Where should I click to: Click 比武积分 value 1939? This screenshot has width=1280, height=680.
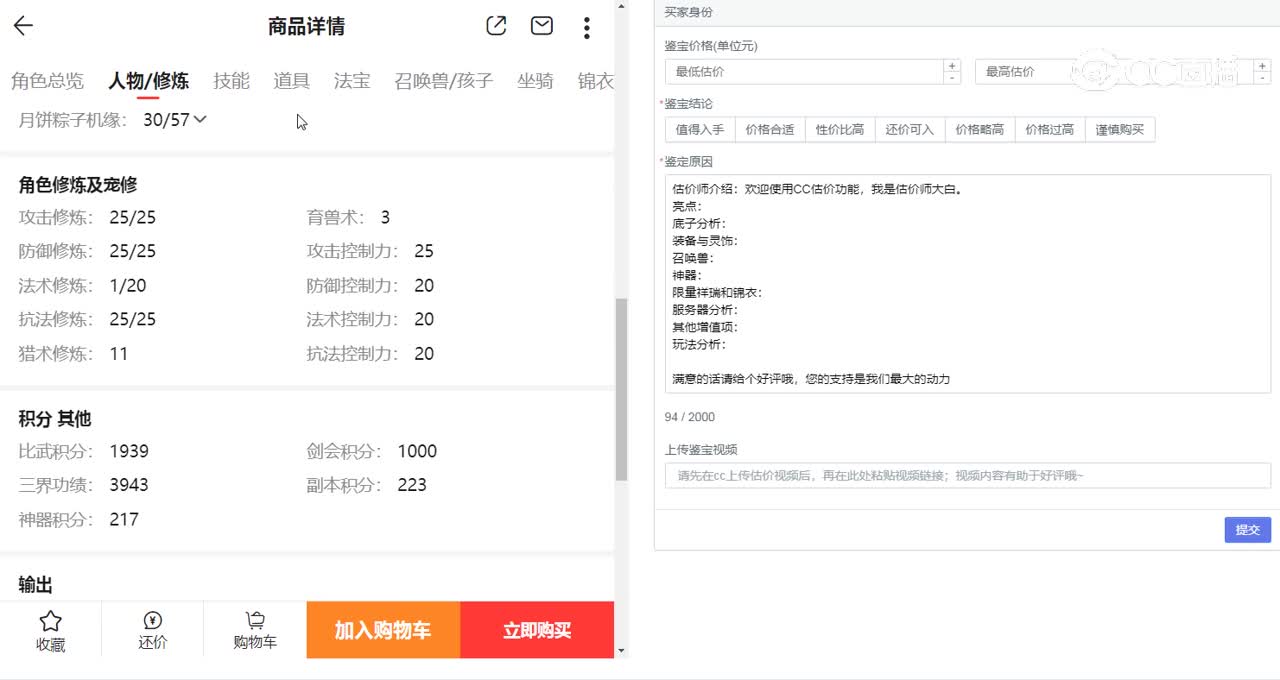pos(129,451)
